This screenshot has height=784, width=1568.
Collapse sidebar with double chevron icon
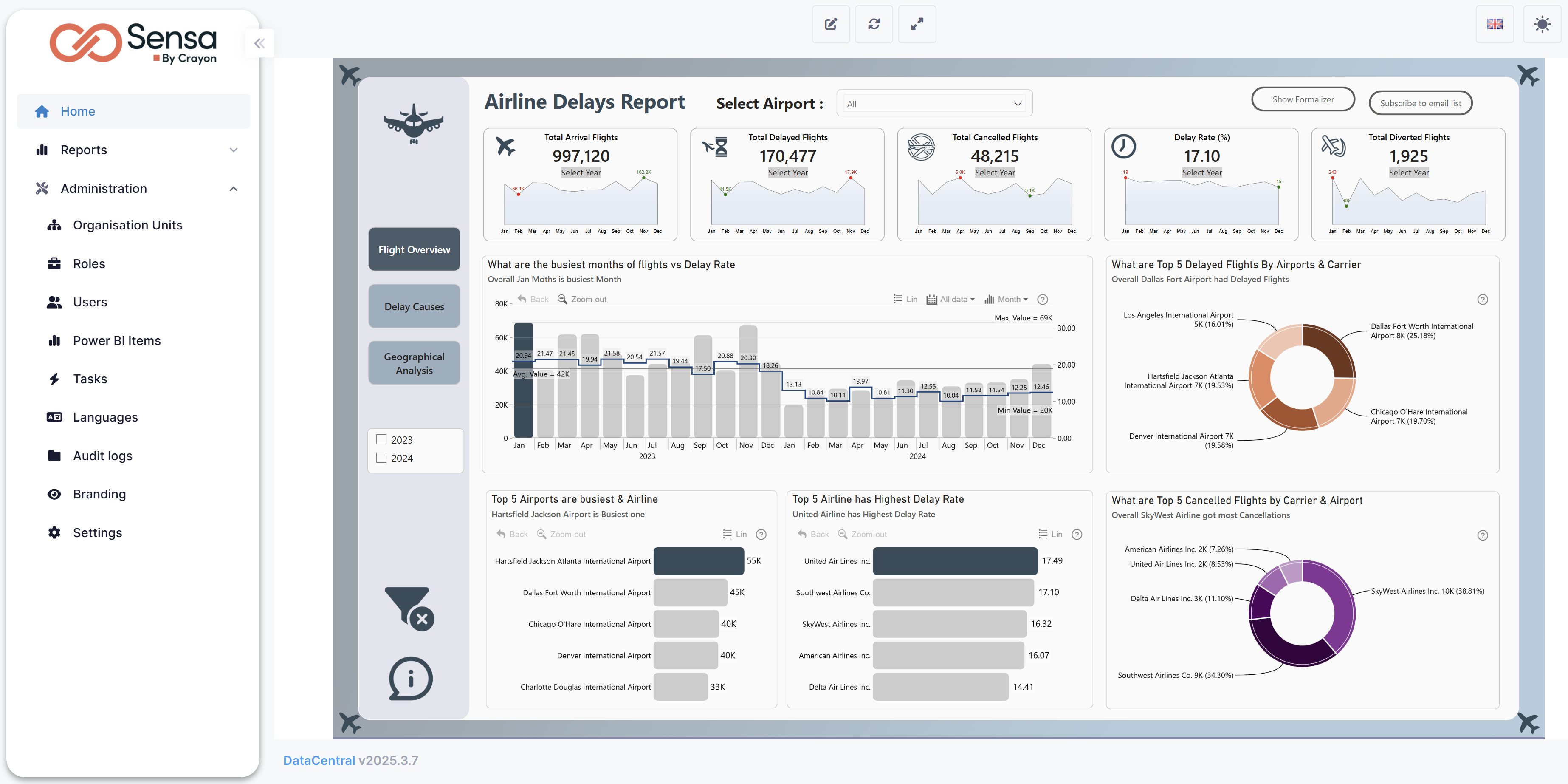click(259, 43)
